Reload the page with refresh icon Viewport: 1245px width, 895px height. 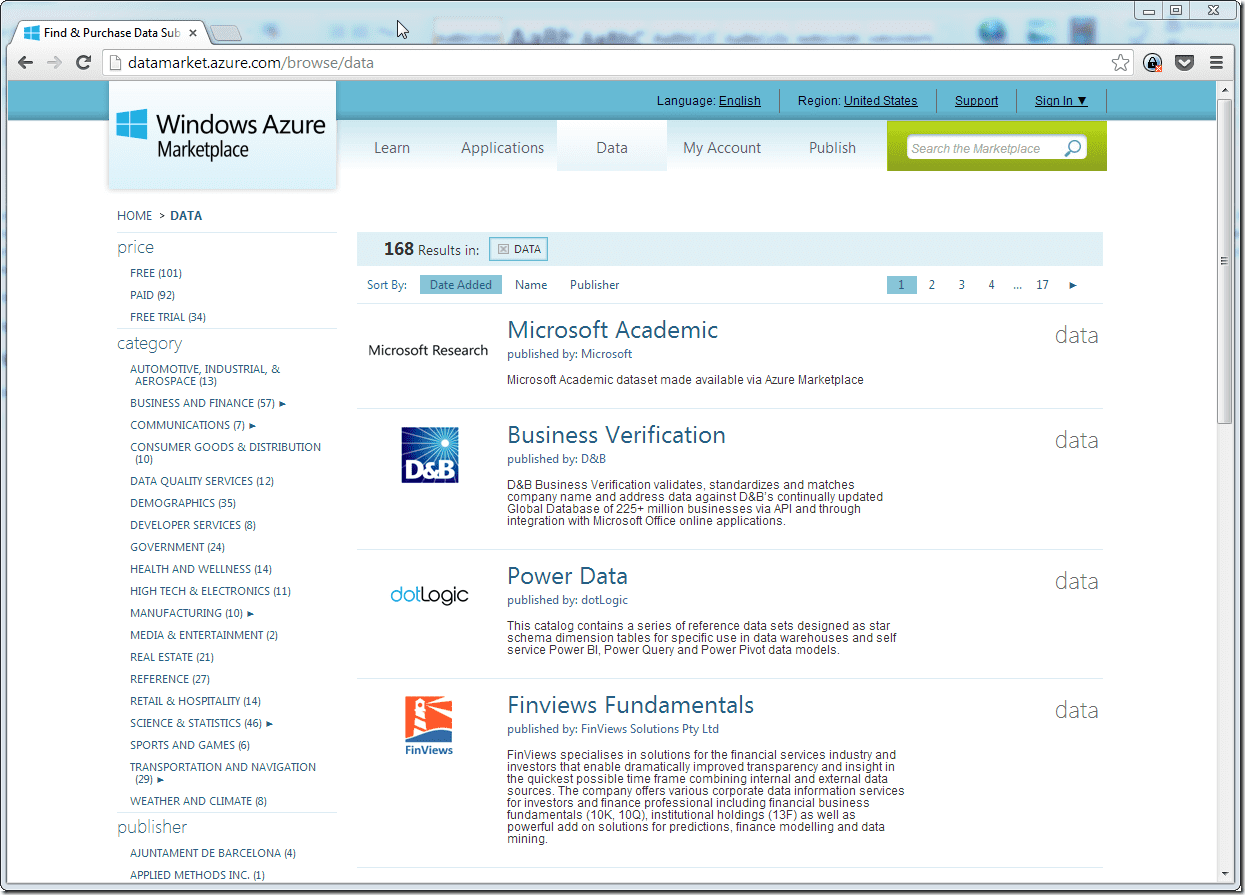click(84, 62)
